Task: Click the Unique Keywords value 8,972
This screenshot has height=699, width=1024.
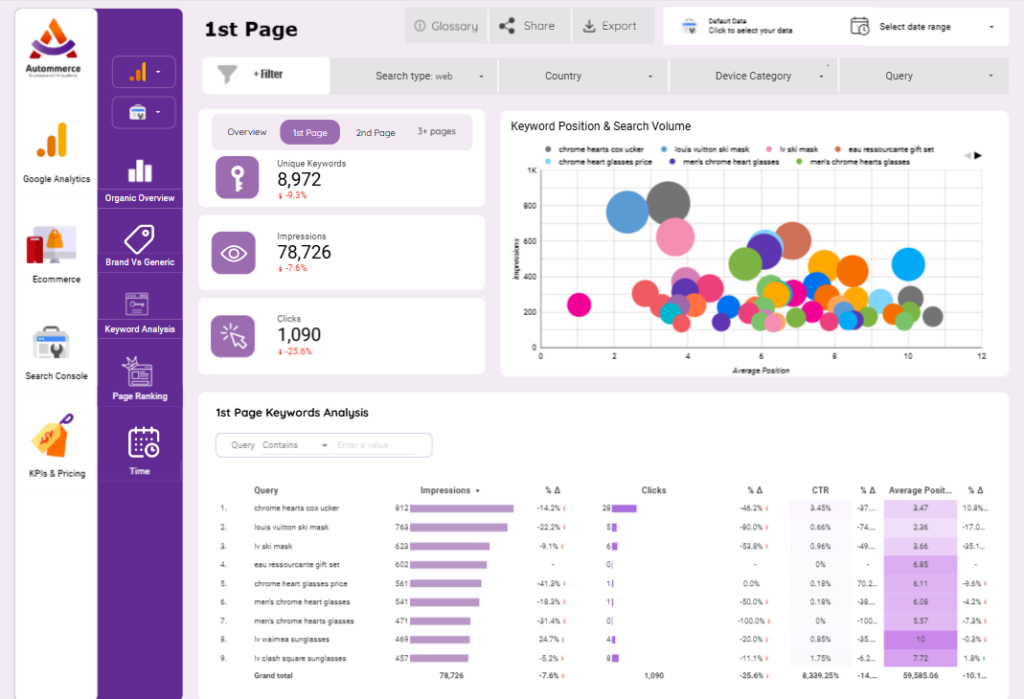Action: pos(299,180)
